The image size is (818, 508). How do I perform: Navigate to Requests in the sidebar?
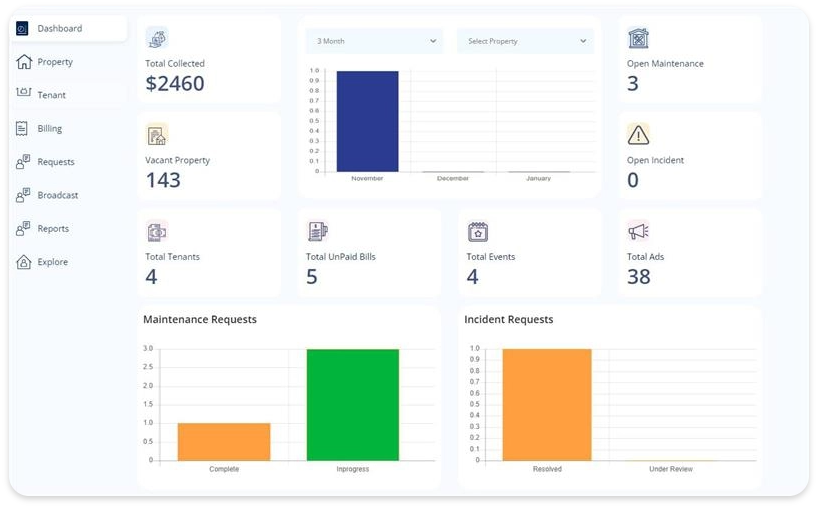point(55,162)
